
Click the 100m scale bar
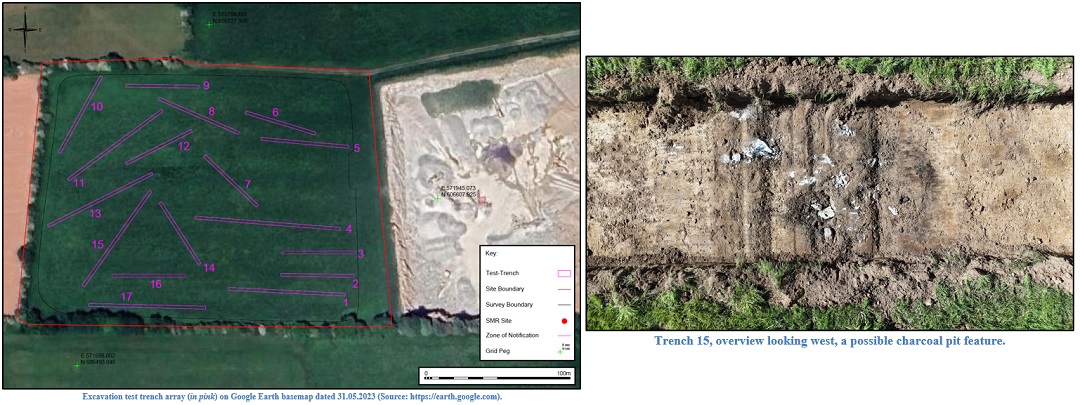pyautogui.click(x=496, y=377)
